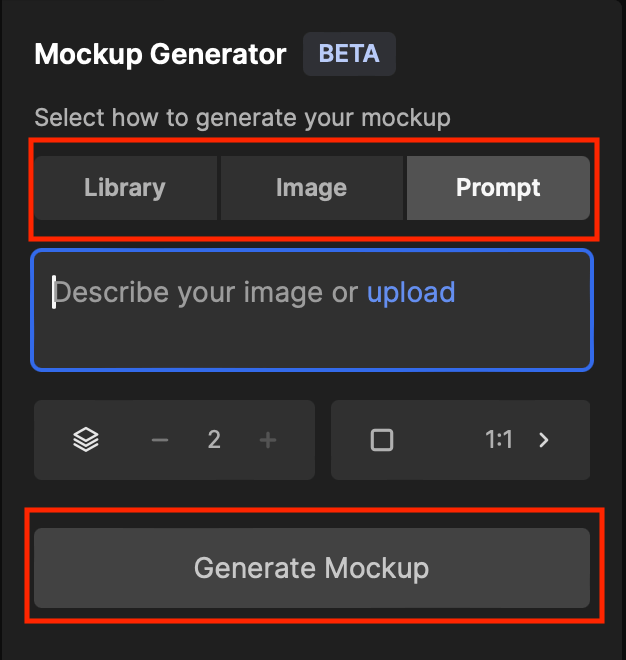Click the blue upload link
The height and width of the screenshot is (660, 626).
(x=411, y=292)
